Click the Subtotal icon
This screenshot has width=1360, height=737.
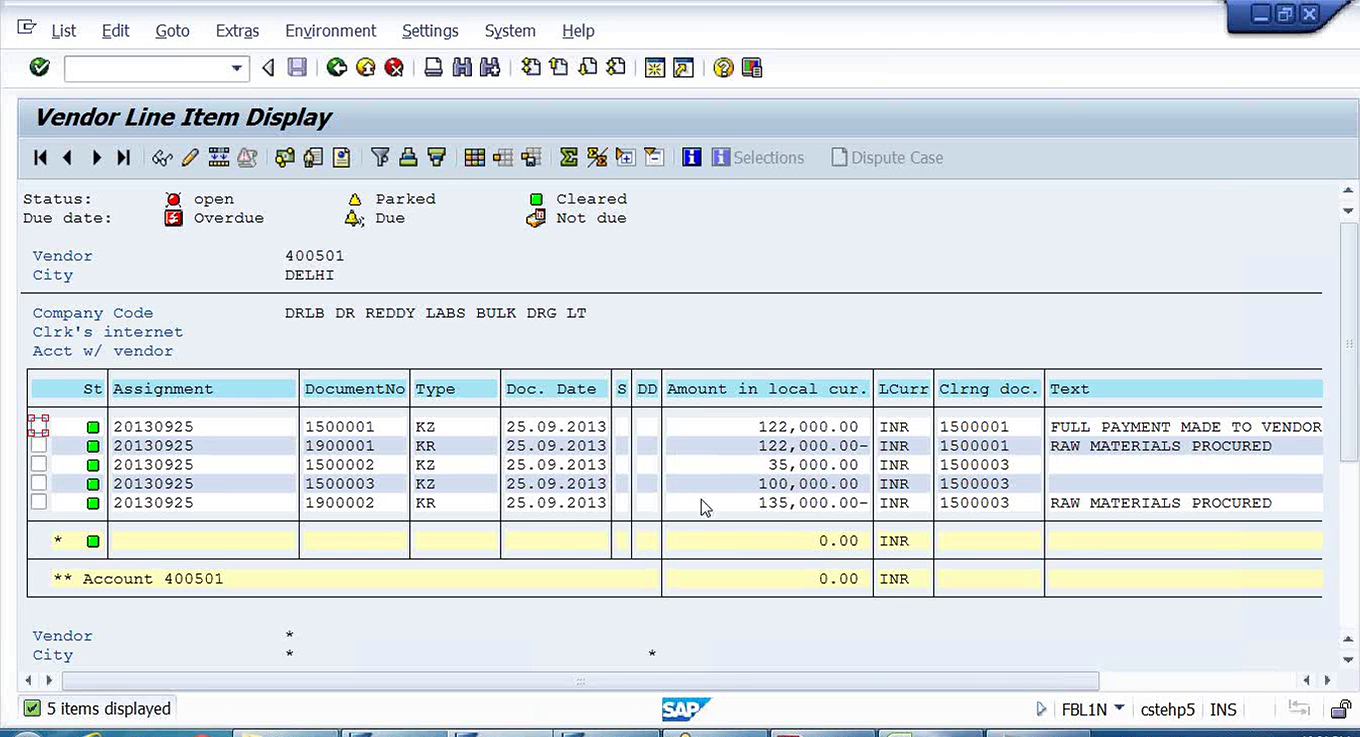[x=597, y=157]
